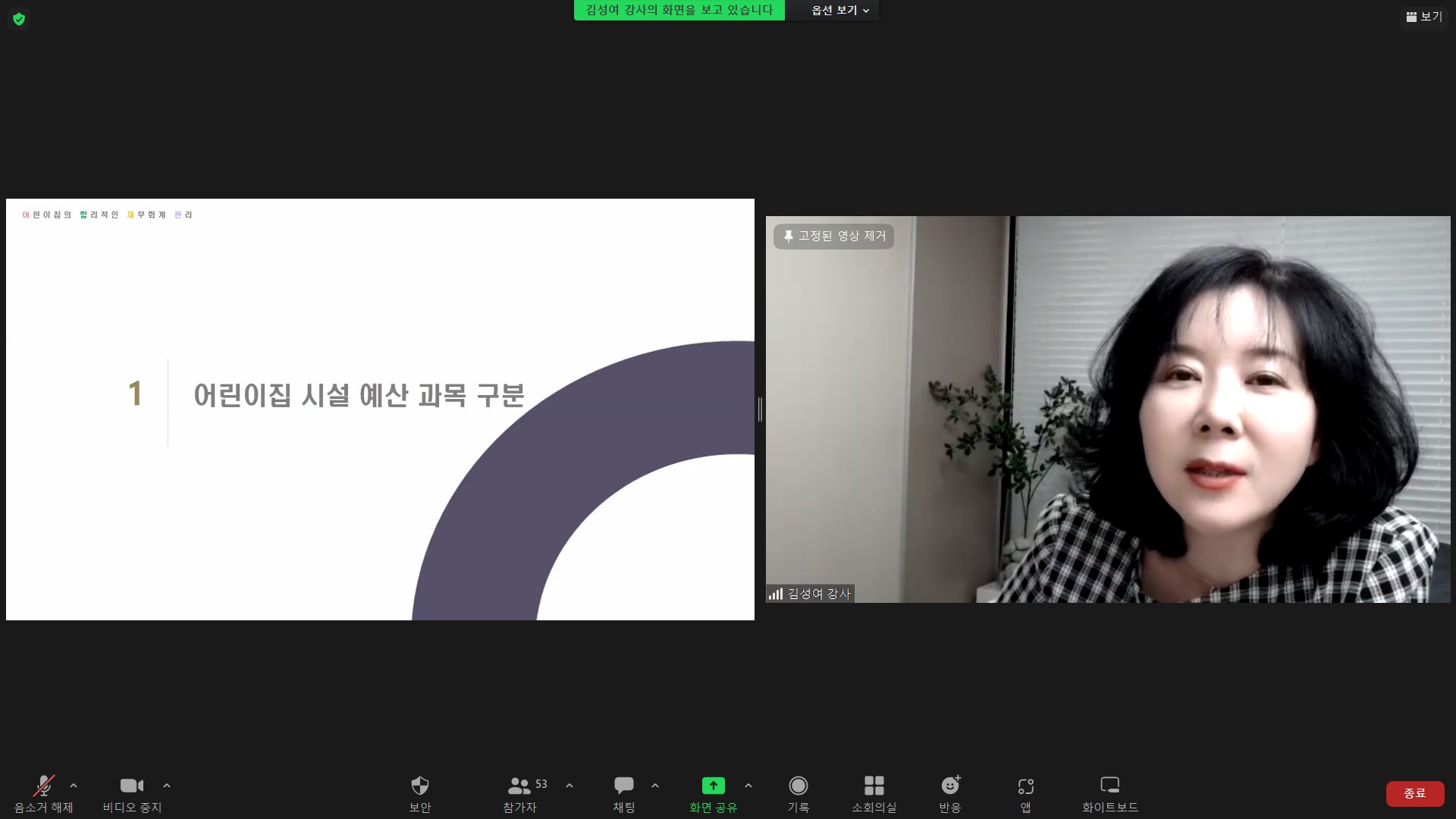End the meeting with 종료 button
Viewport: 1456px width, 819px height.
coord(1415,793)
